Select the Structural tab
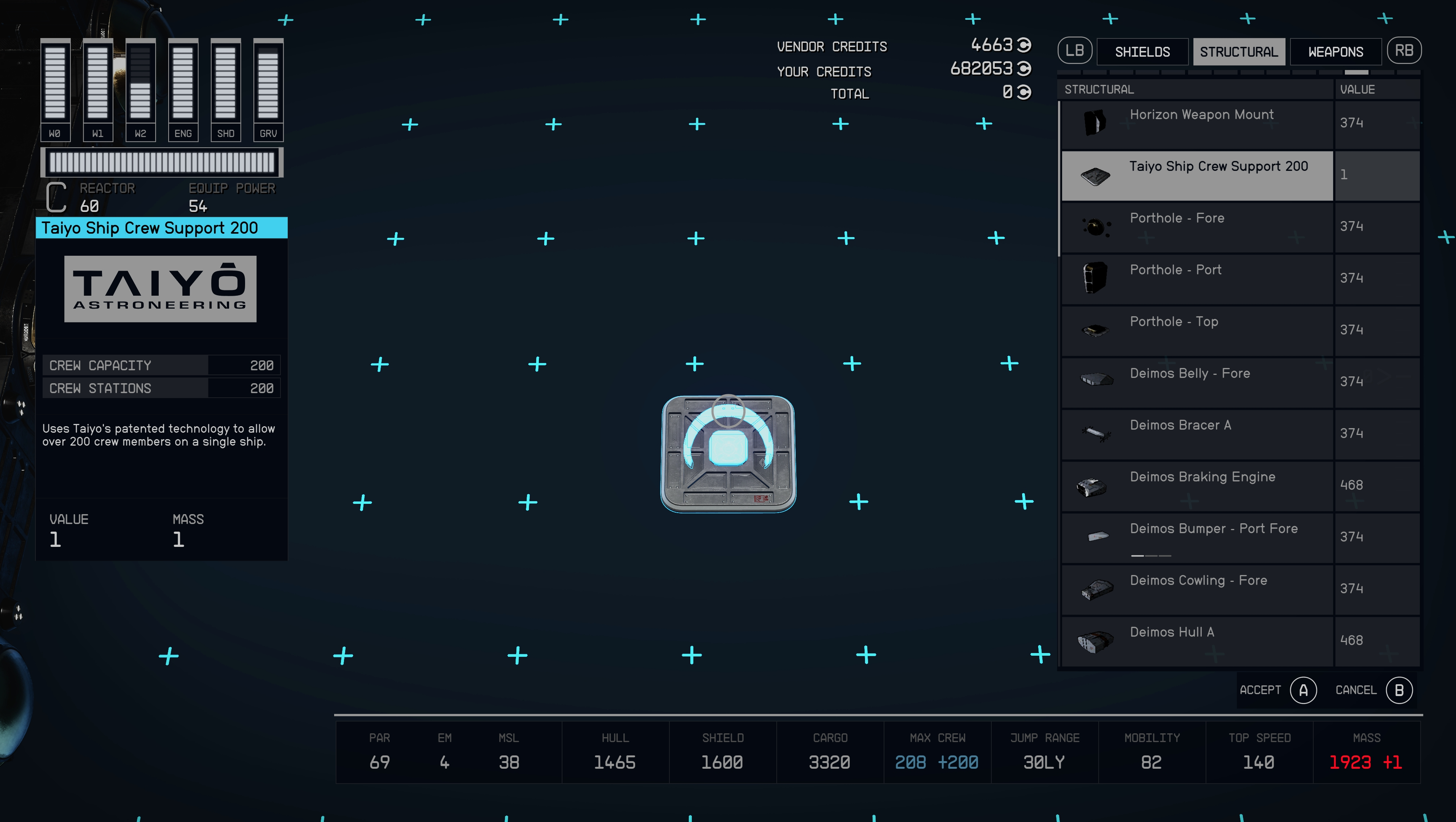This screenshot has height=822, width=1456. (x=1239, y=52)
